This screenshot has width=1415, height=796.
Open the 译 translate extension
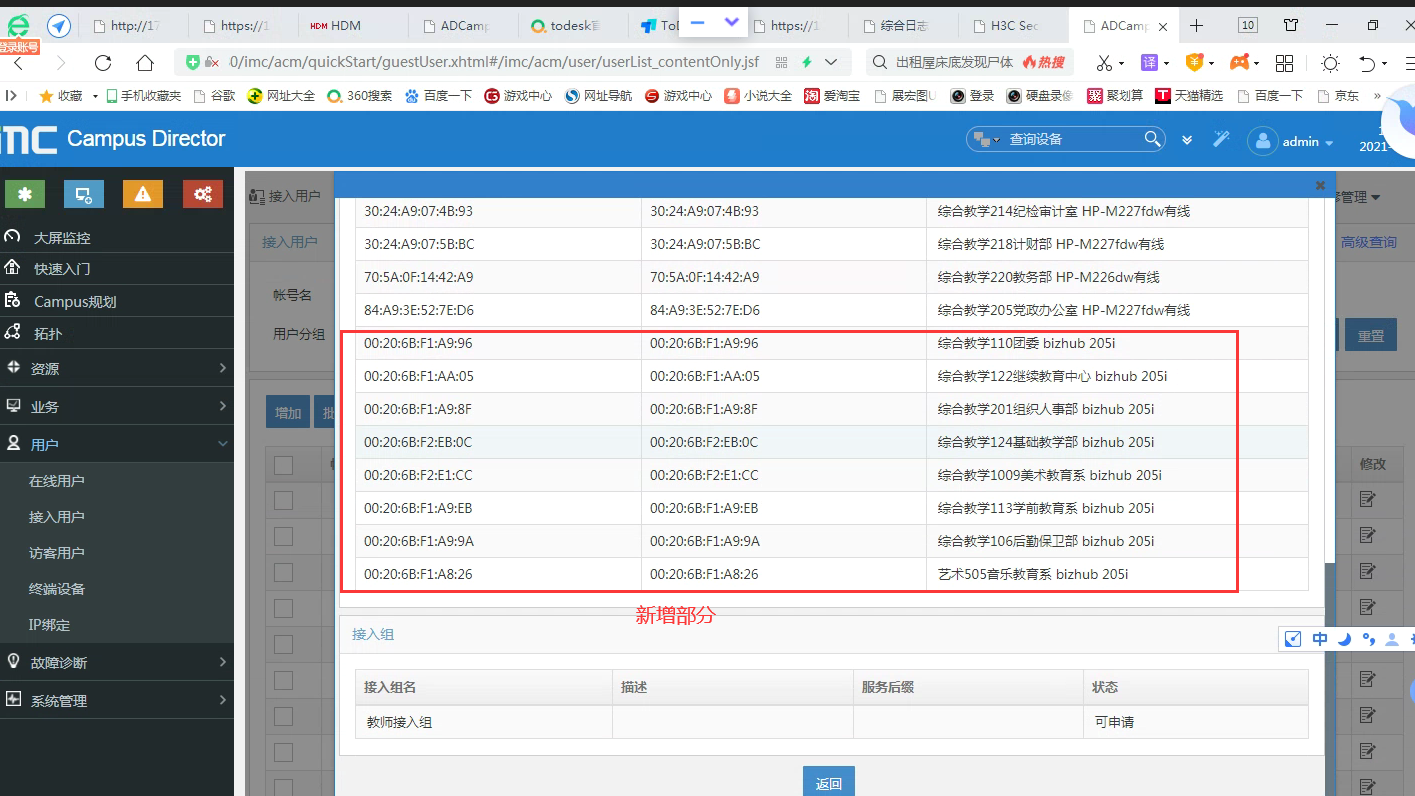pos(1150,63)
